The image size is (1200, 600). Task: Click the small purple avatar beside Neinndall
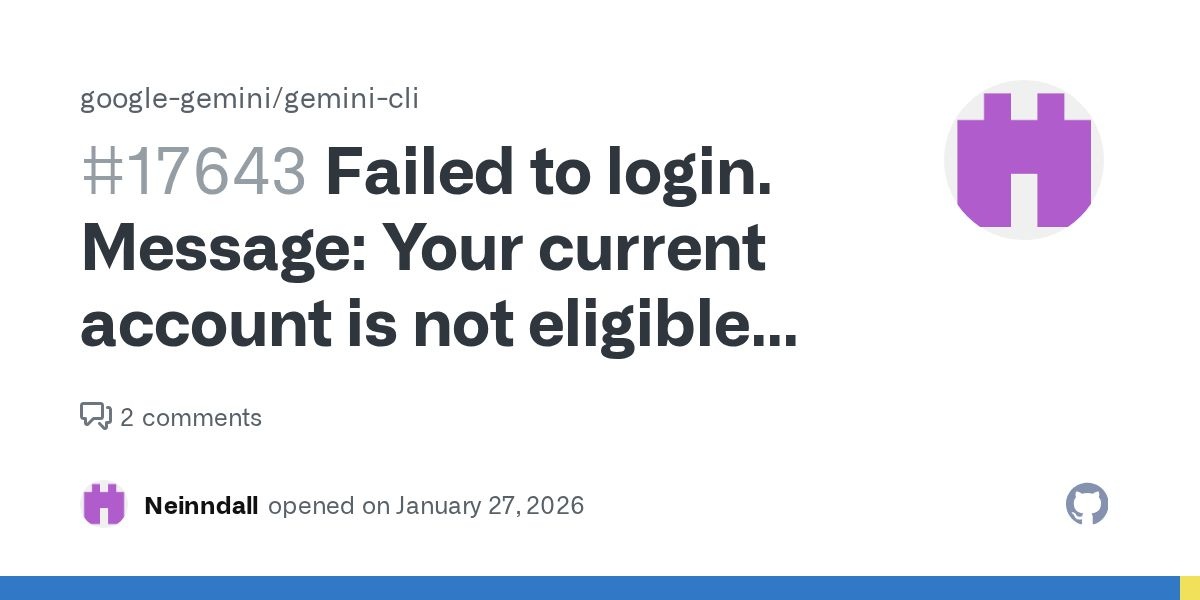(x=104, y=505)
